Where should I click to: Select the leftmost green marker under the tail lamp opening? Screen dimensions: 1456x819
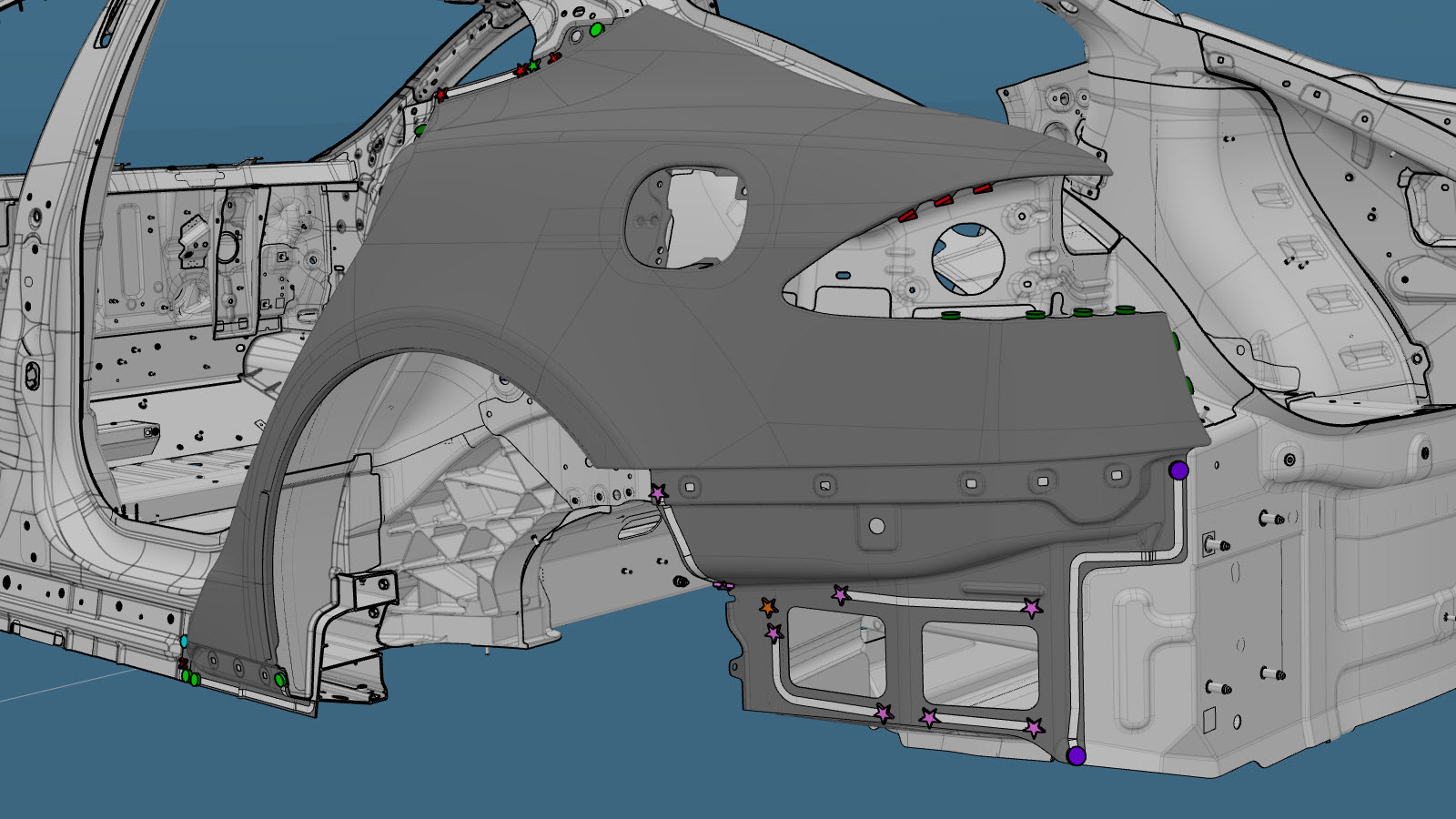[951, 315]
